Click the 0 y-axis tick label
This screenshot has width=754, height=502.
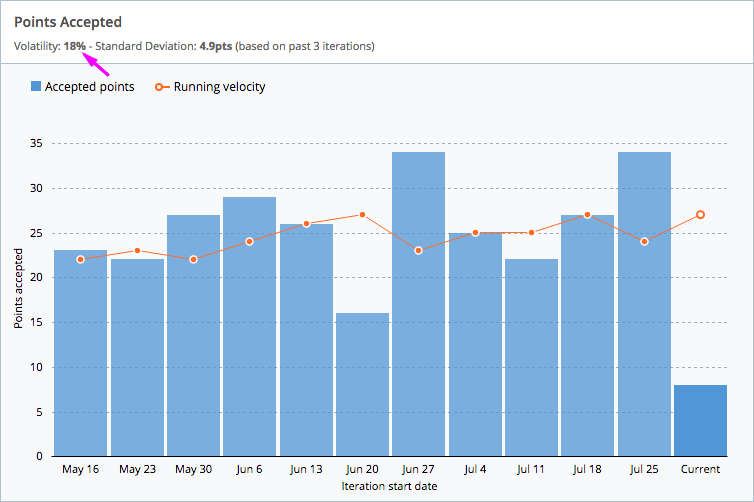click(x=39, y=456)
